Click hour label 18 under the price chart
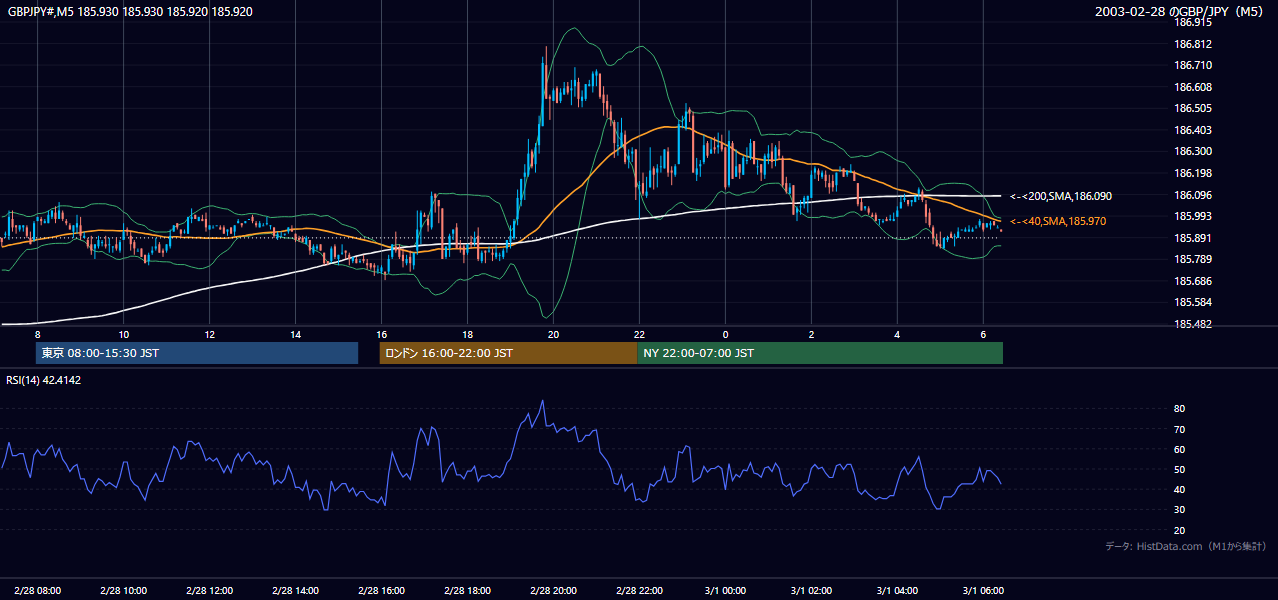This screenshot has height=600, width=1278. pos(467,334)
